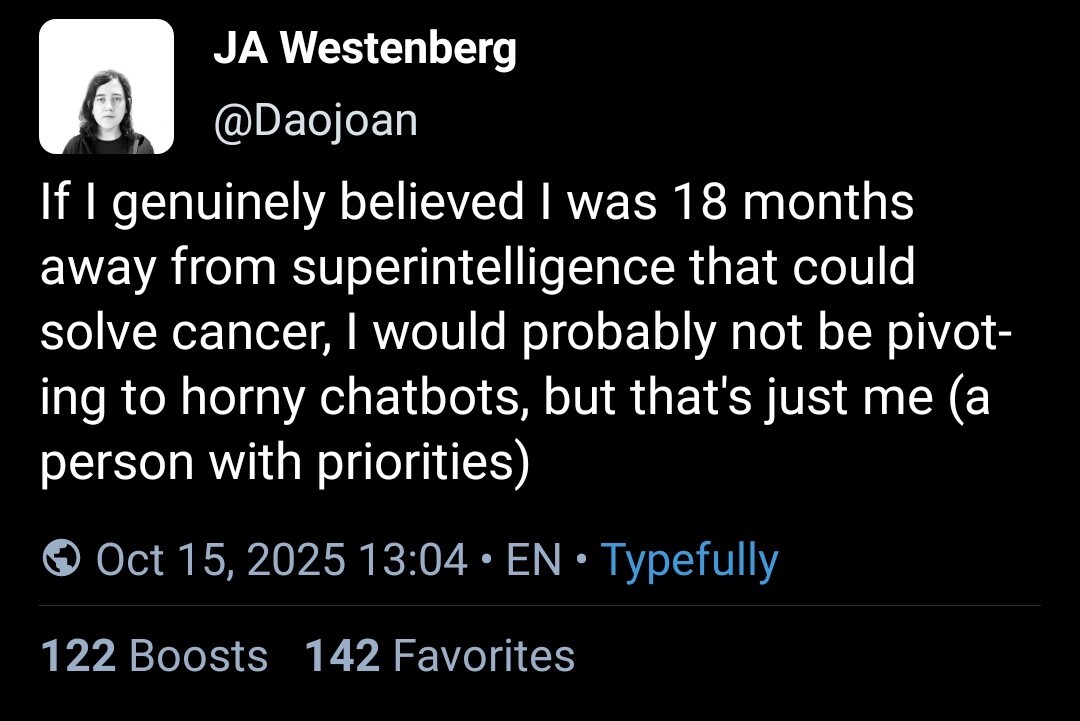1080x721 pixels.
Task: Open the Typefully application link
Action: 689,560
